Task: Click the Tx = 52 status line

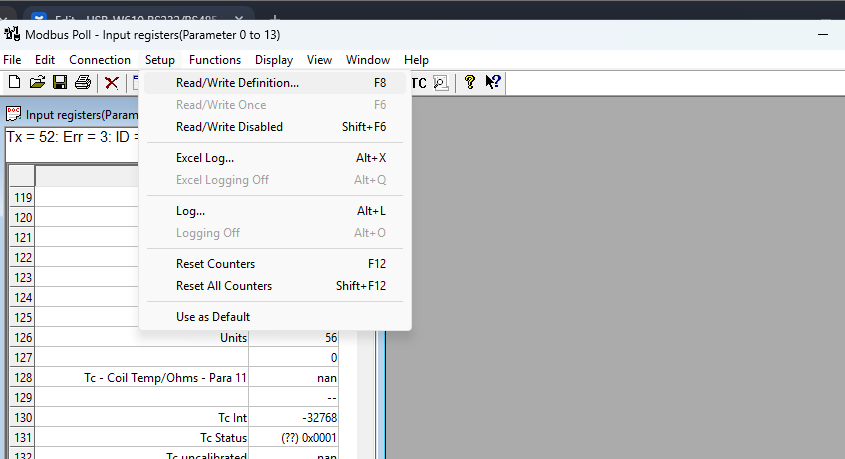Action: click(72, 137)
